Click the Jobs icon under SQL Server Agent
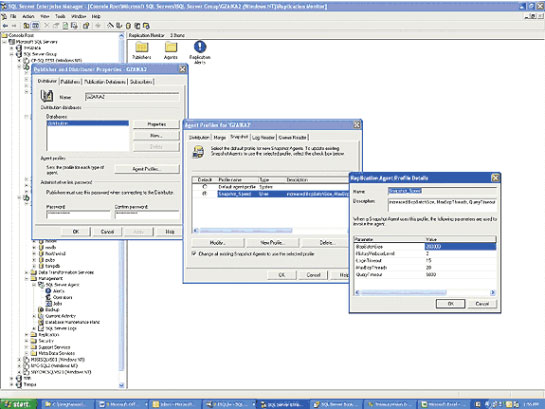 pyautogui.click(x=48, y=303)
